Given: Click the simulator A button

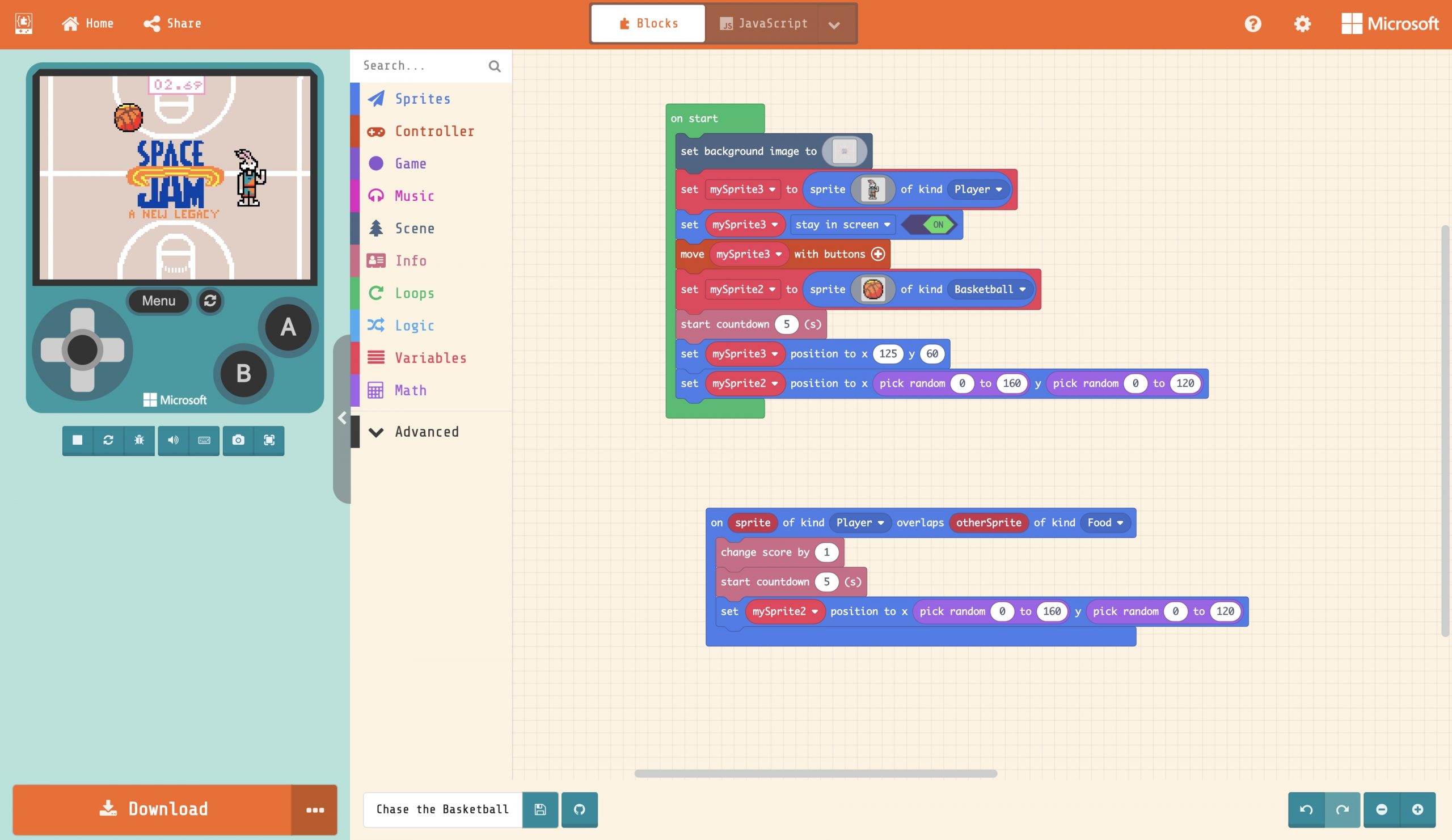Looking at the screenshot, I should pyautogui.click(x=288, y=327).
